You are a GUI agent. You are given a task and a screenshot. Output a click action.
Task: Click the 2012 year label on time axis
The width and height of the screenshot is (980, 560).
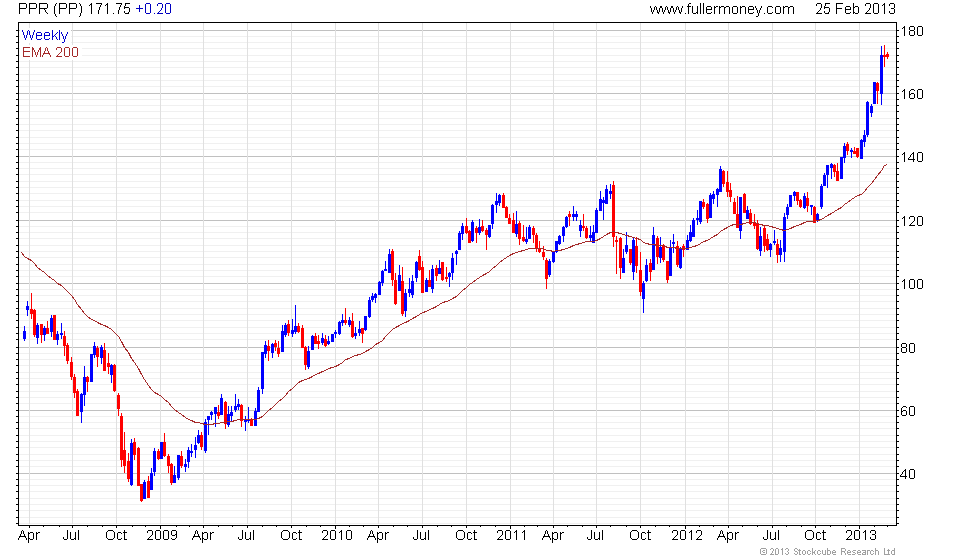point(687,536)
